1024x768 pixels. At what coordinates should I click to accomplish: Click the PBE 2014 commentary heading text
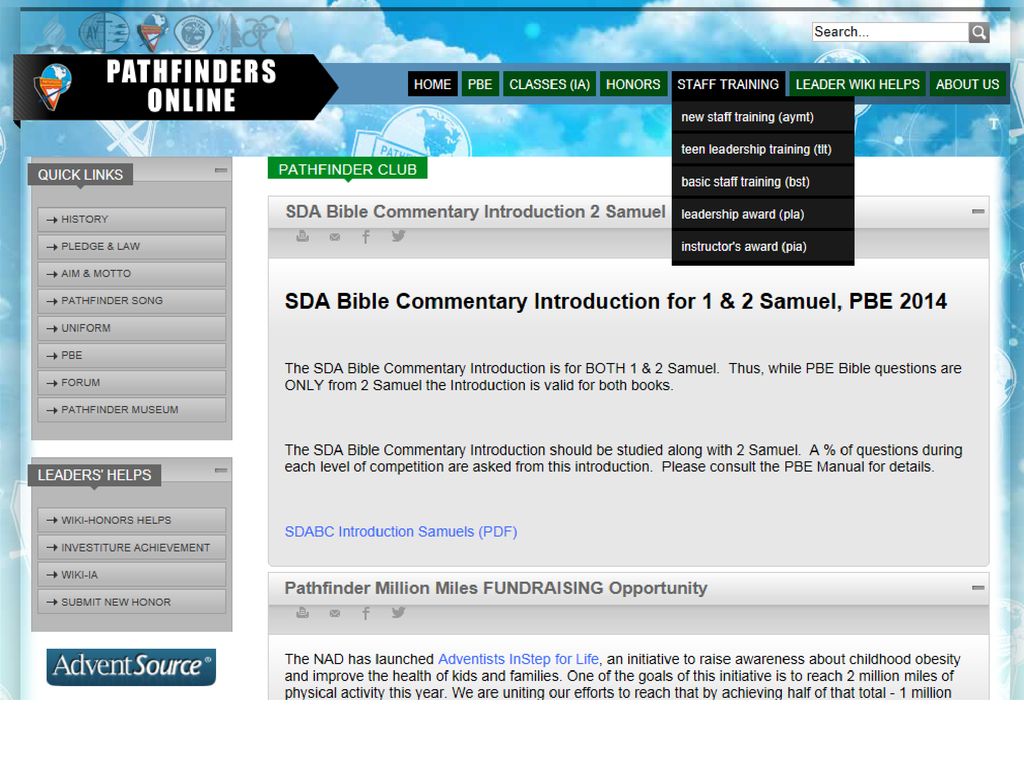(616, 301)
